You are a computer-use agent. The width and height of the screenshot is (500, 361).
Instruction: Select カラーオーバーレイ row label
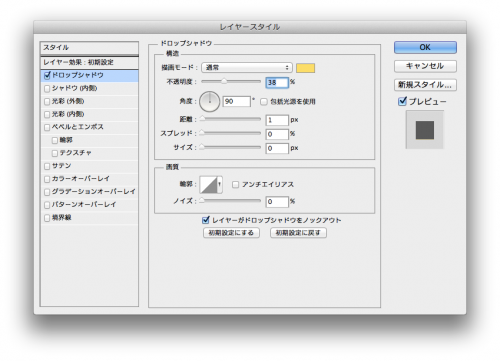81,179
